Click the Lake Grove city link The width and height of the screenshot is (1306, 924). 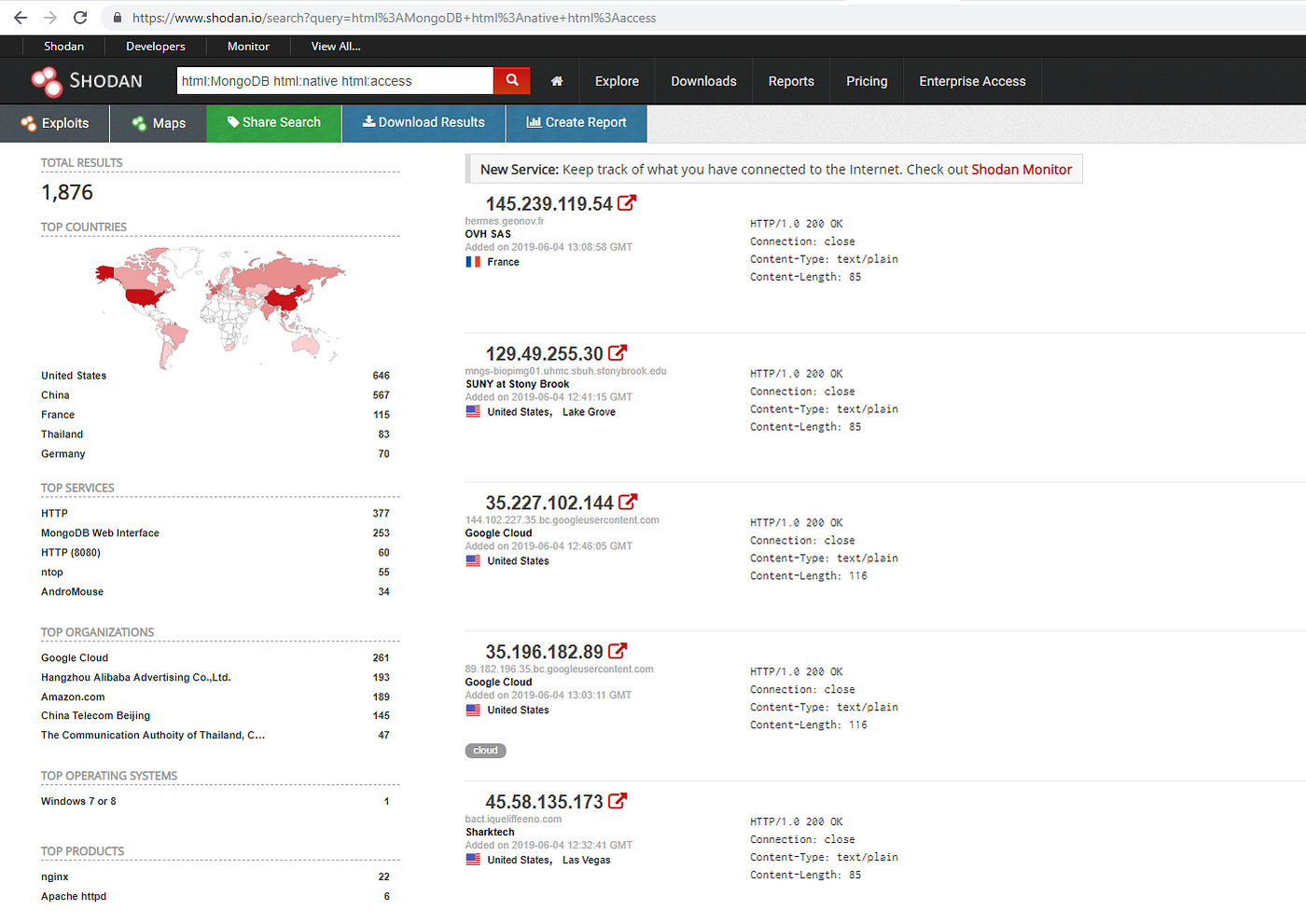pos(589,412)
